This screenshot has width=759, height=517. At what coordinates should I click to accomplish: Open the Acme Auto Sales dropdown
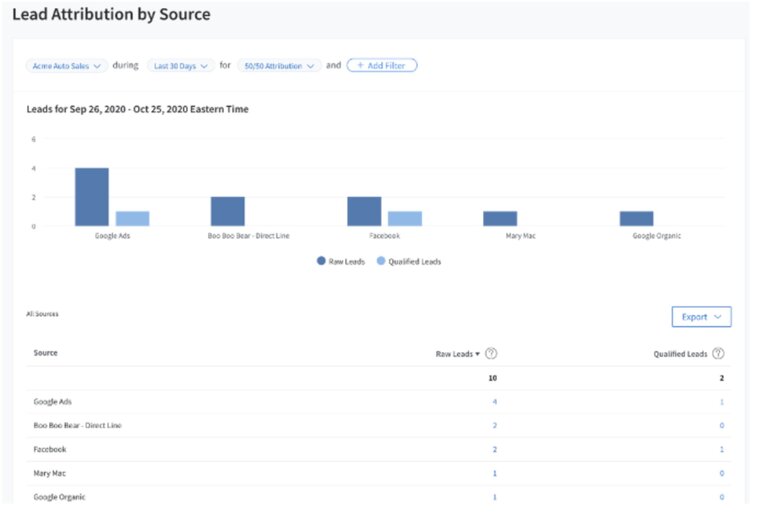(66, 66)
